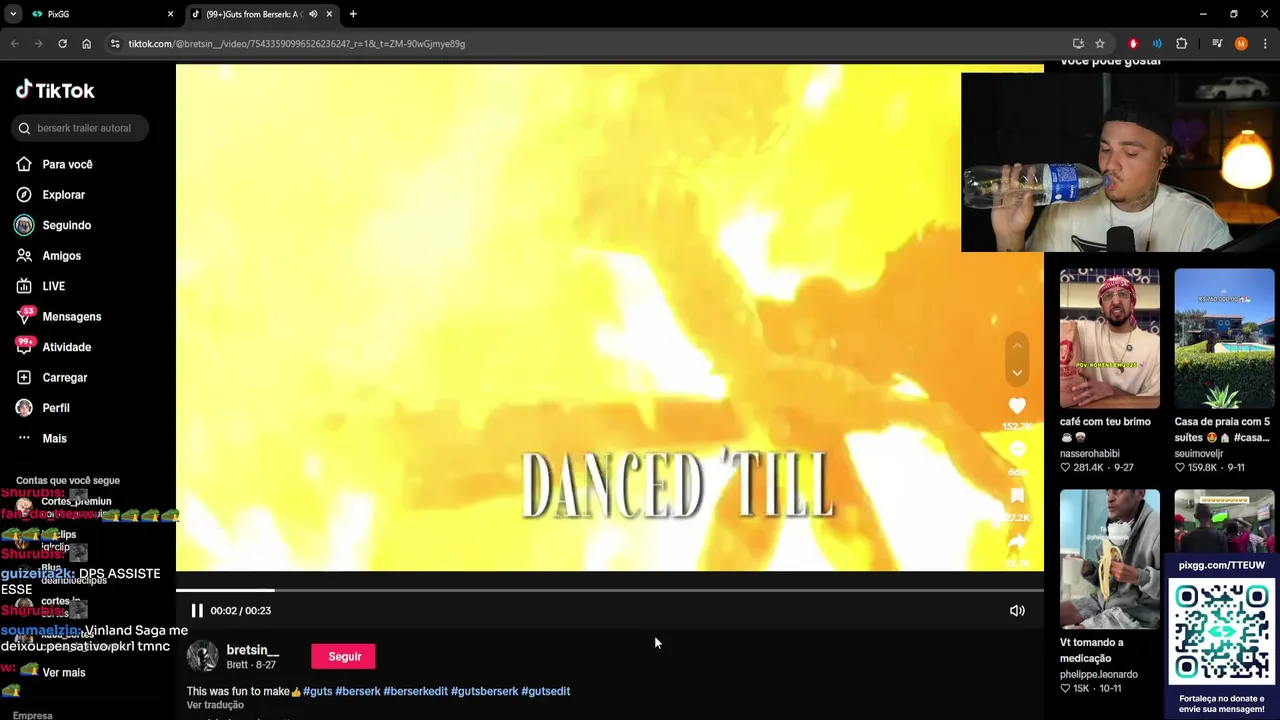Go to next video arrow
The image size is (1280, 720).
[x=1017, y=373]
